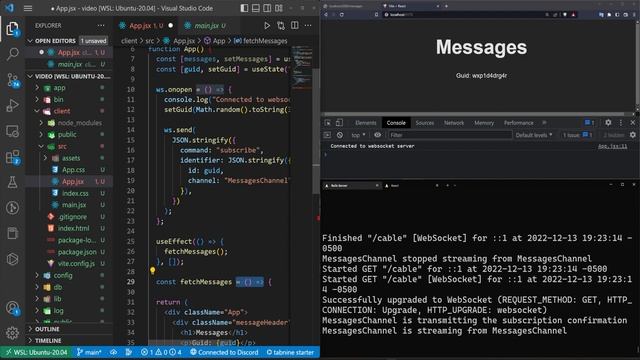Click fetchMessages in the breadcrumb
Screen dimensions: 640x360
click(260, 41)
